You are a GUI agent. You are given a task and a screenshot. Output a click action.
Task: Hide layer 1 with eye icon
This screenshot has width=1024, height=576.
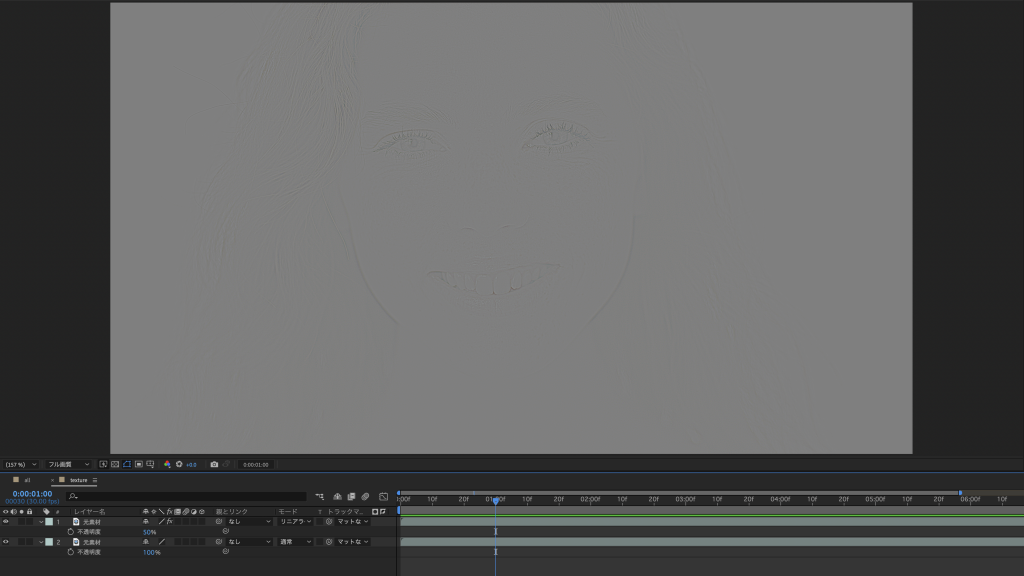5,521
